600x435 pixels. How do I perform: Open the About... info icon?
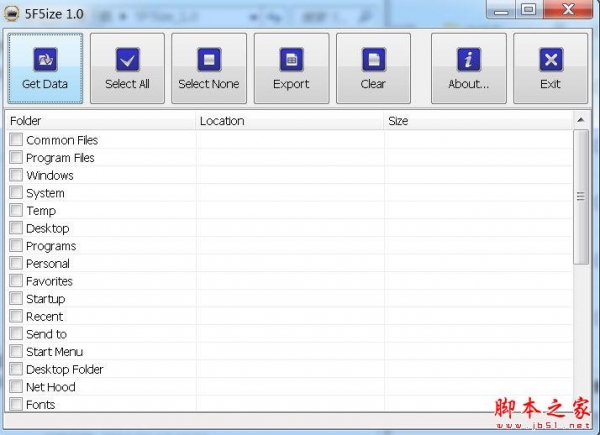coord(469,59)
